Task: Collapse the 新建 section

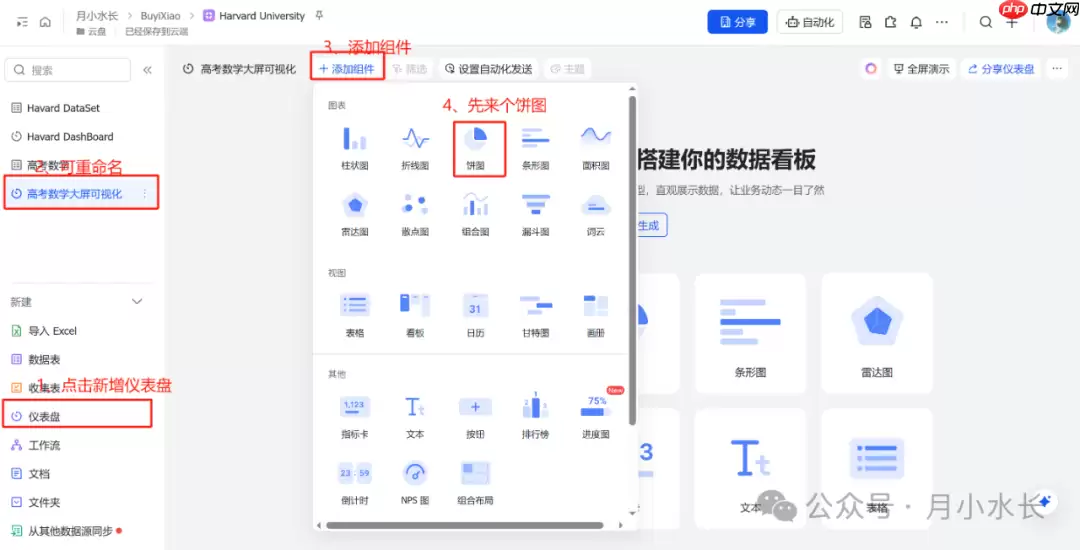Action: click(x=137, y=302)
